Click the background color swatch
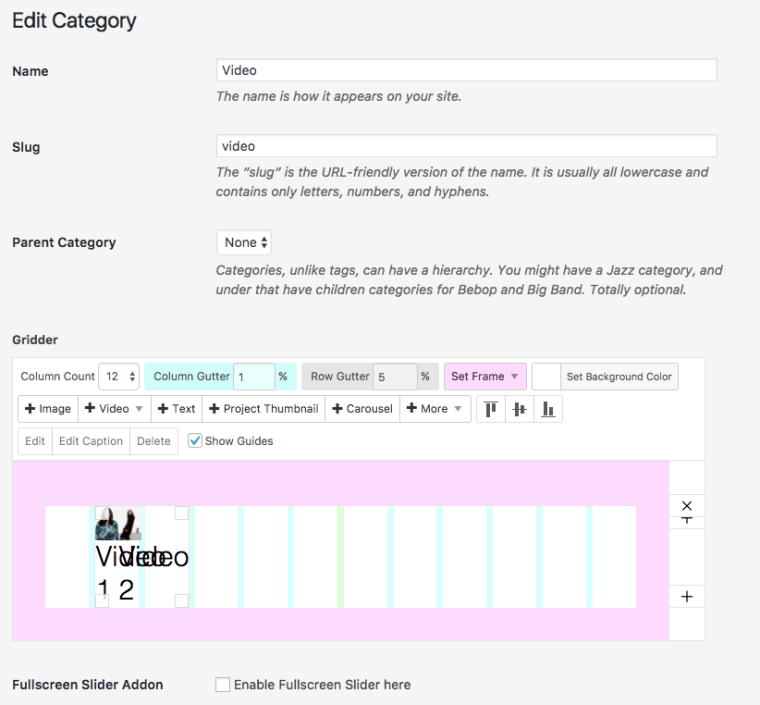This screenshot has width=760, height=705. pyautogui.click(x=546, y=377)
